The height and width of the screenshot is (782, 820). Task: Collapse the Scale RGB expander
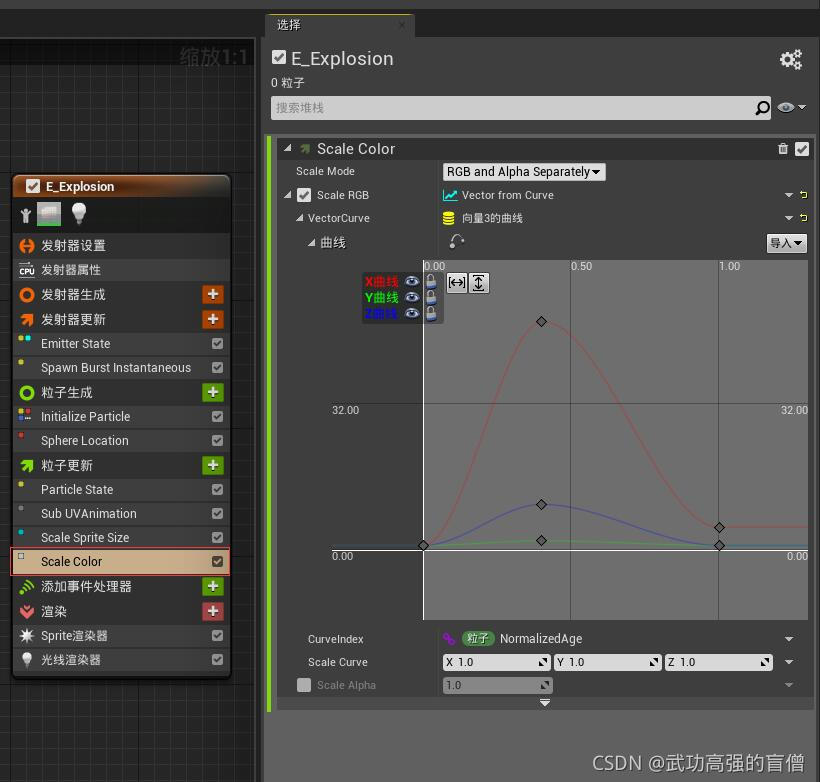coord(288,195)
